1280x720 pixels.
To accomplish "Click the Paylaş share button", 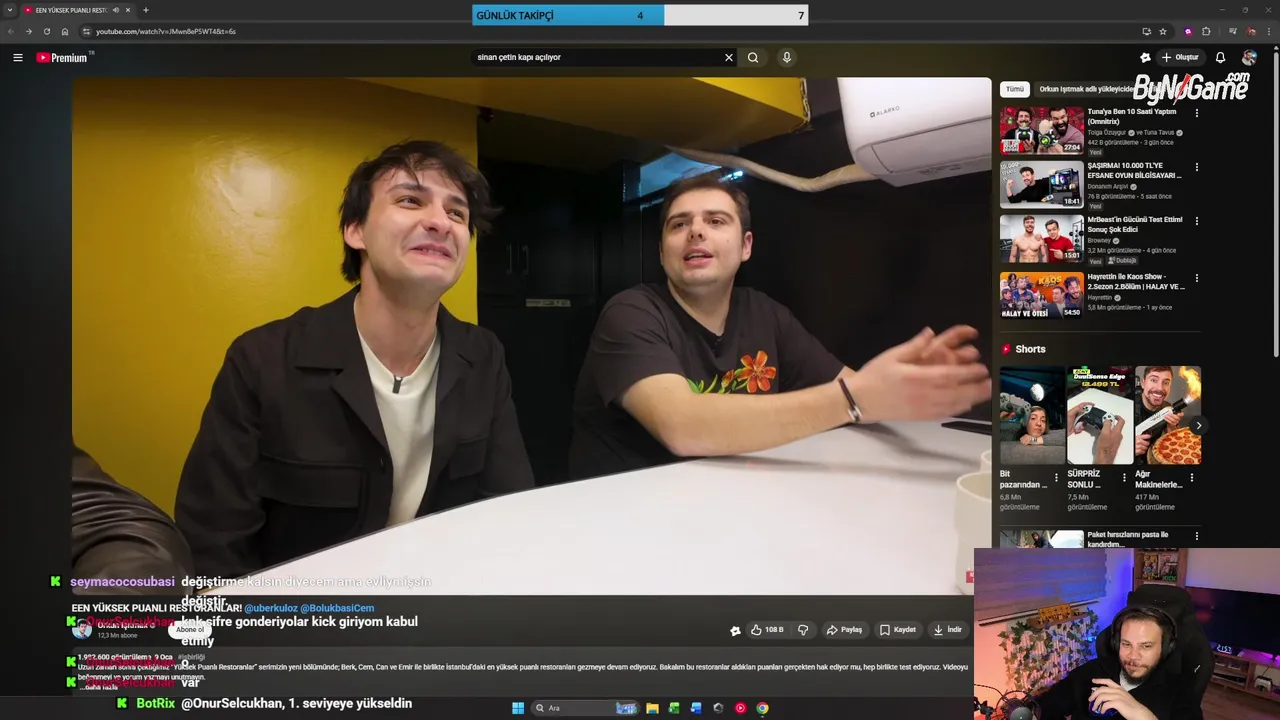I will coord(844,630).
